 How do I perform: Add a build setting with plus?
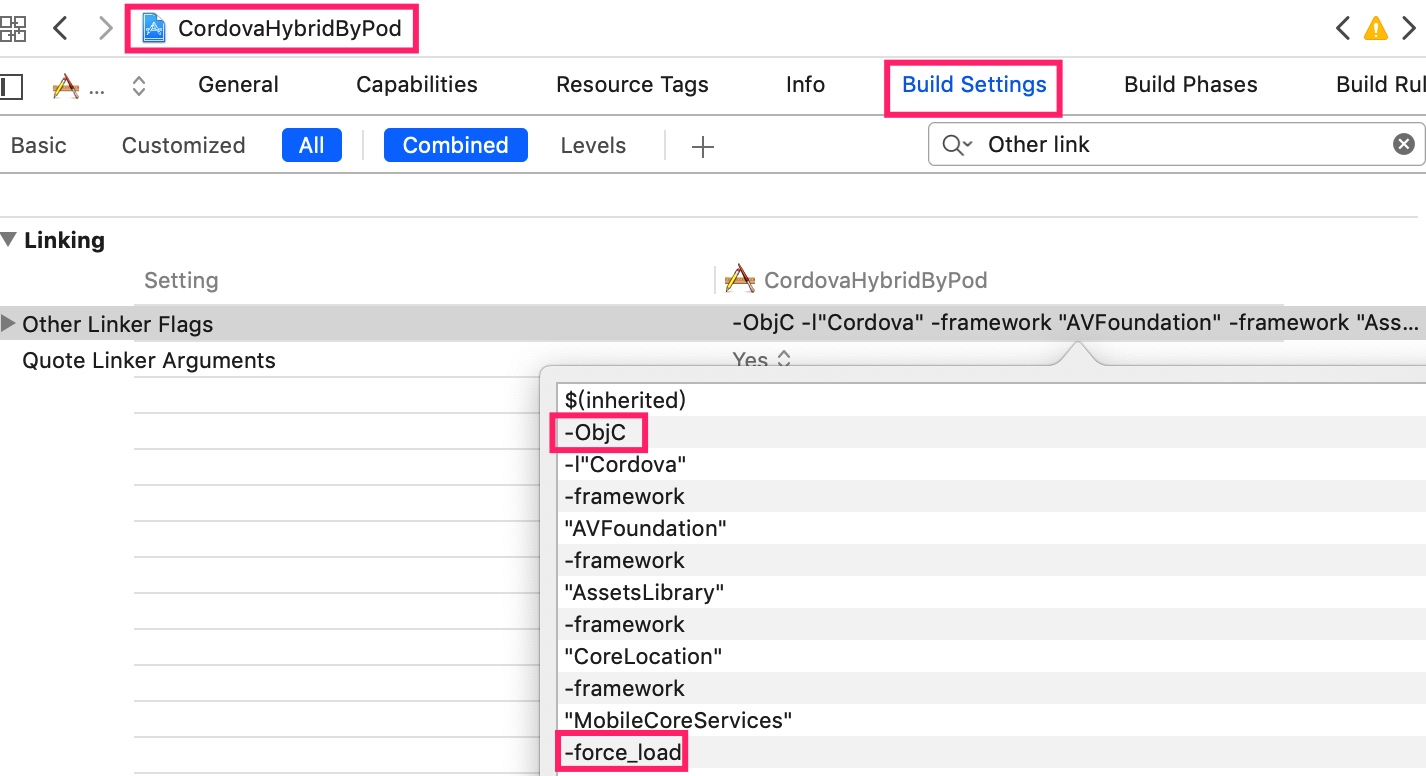point(703,147)
